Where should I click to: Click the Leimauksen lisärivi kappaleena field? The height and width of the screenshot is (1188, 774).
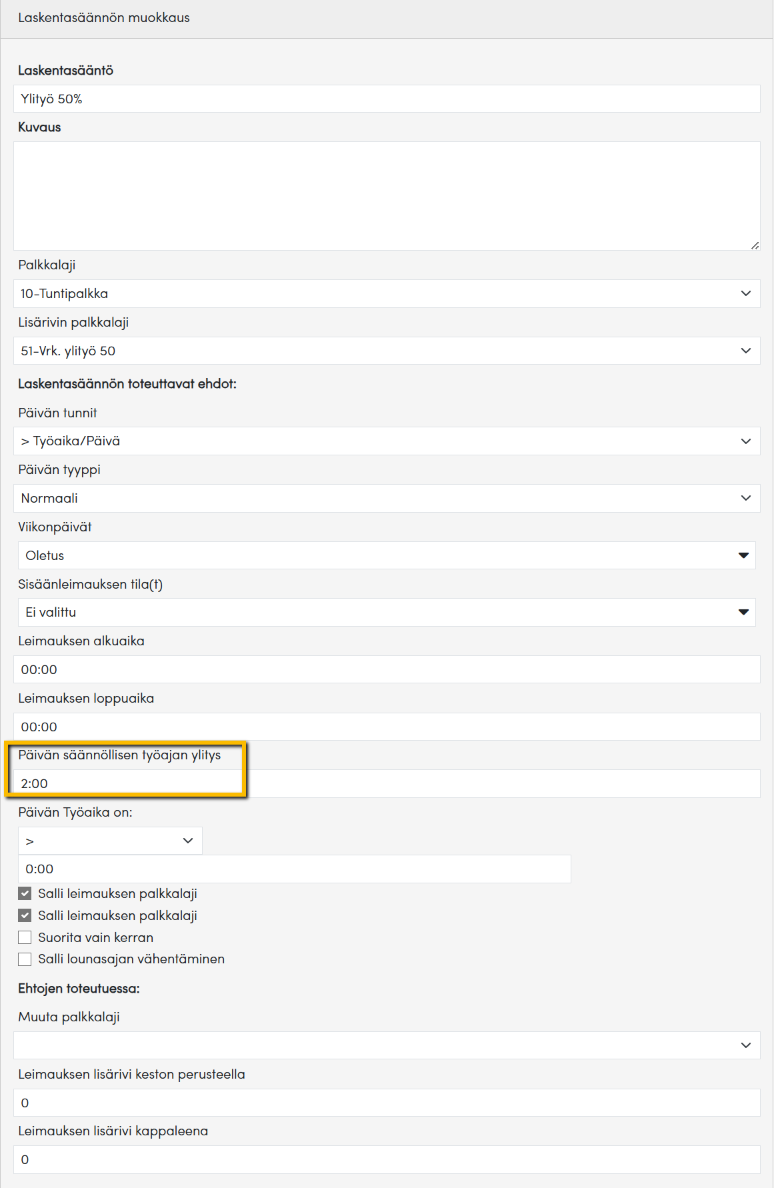(386, 1160)
